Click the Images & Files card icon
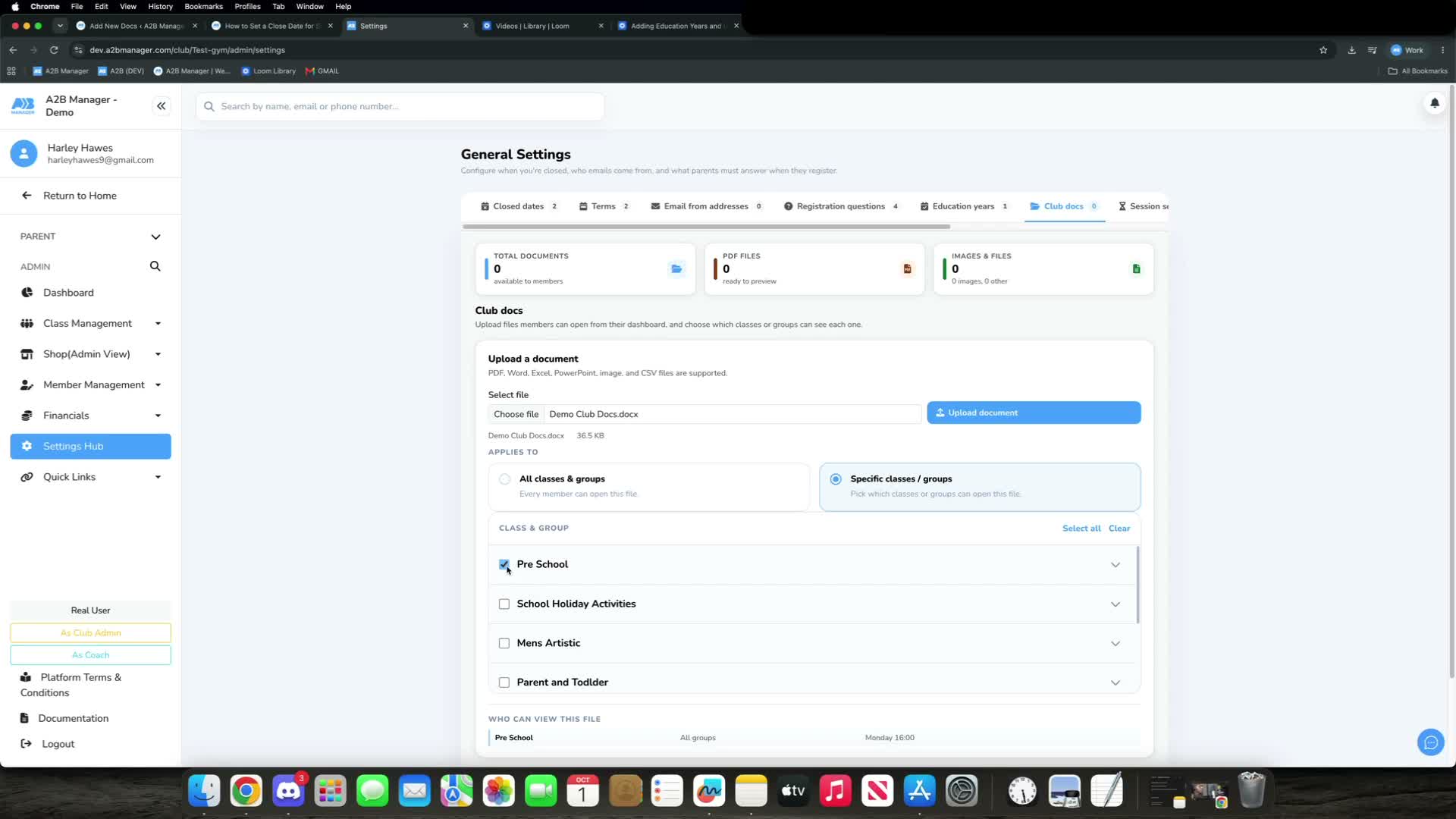This screenshot has height=819, width=1456. [1136, 268]
